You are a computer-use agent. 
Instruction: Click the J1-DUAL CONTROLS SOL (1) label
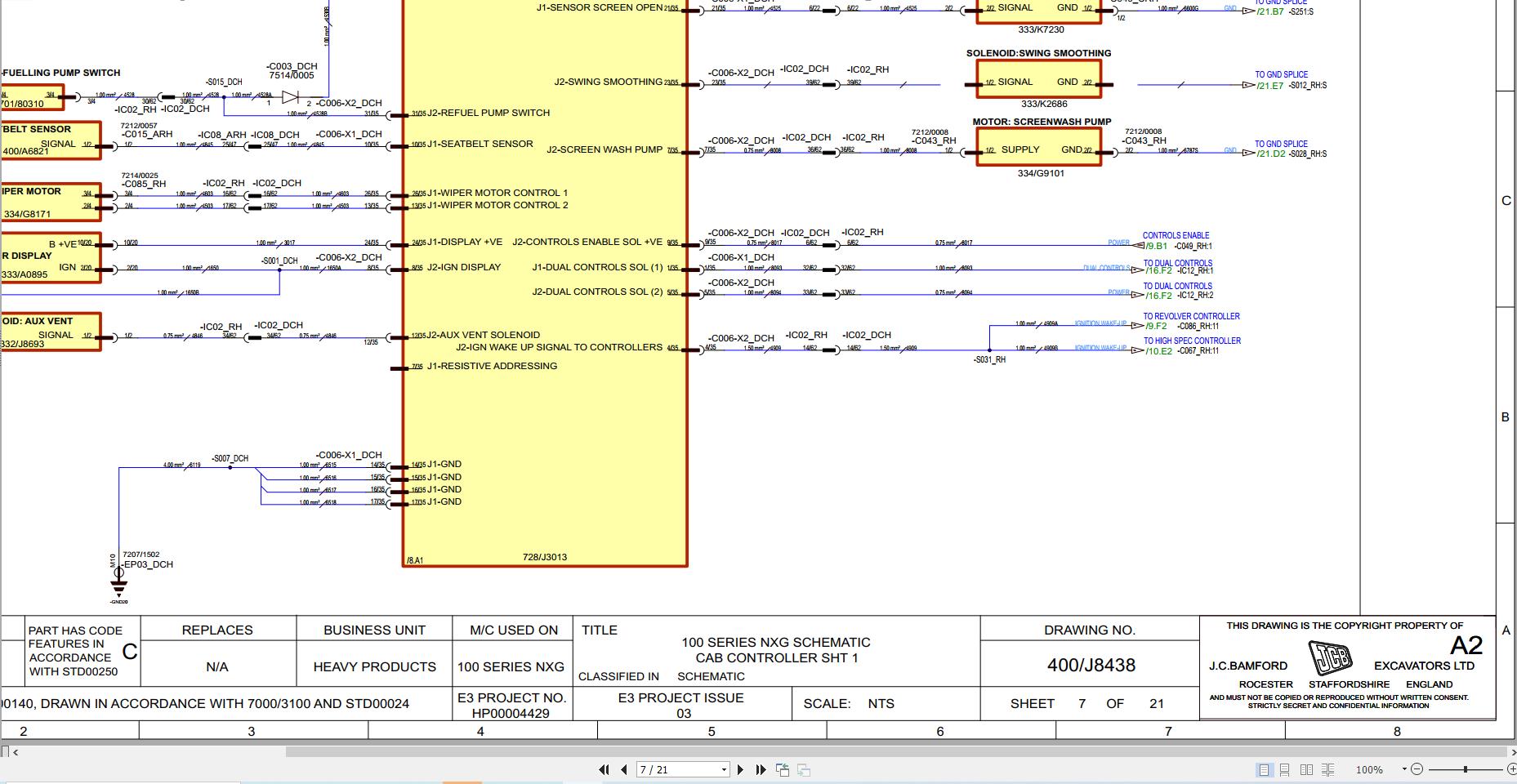pyautogui.click(x=597, y=267)
